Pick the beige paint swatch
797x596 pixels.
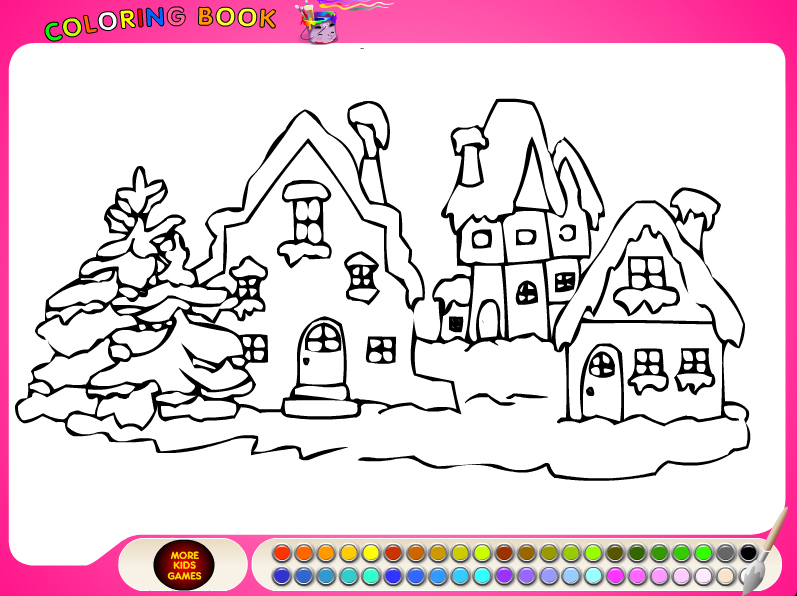[x=726, y=576]
